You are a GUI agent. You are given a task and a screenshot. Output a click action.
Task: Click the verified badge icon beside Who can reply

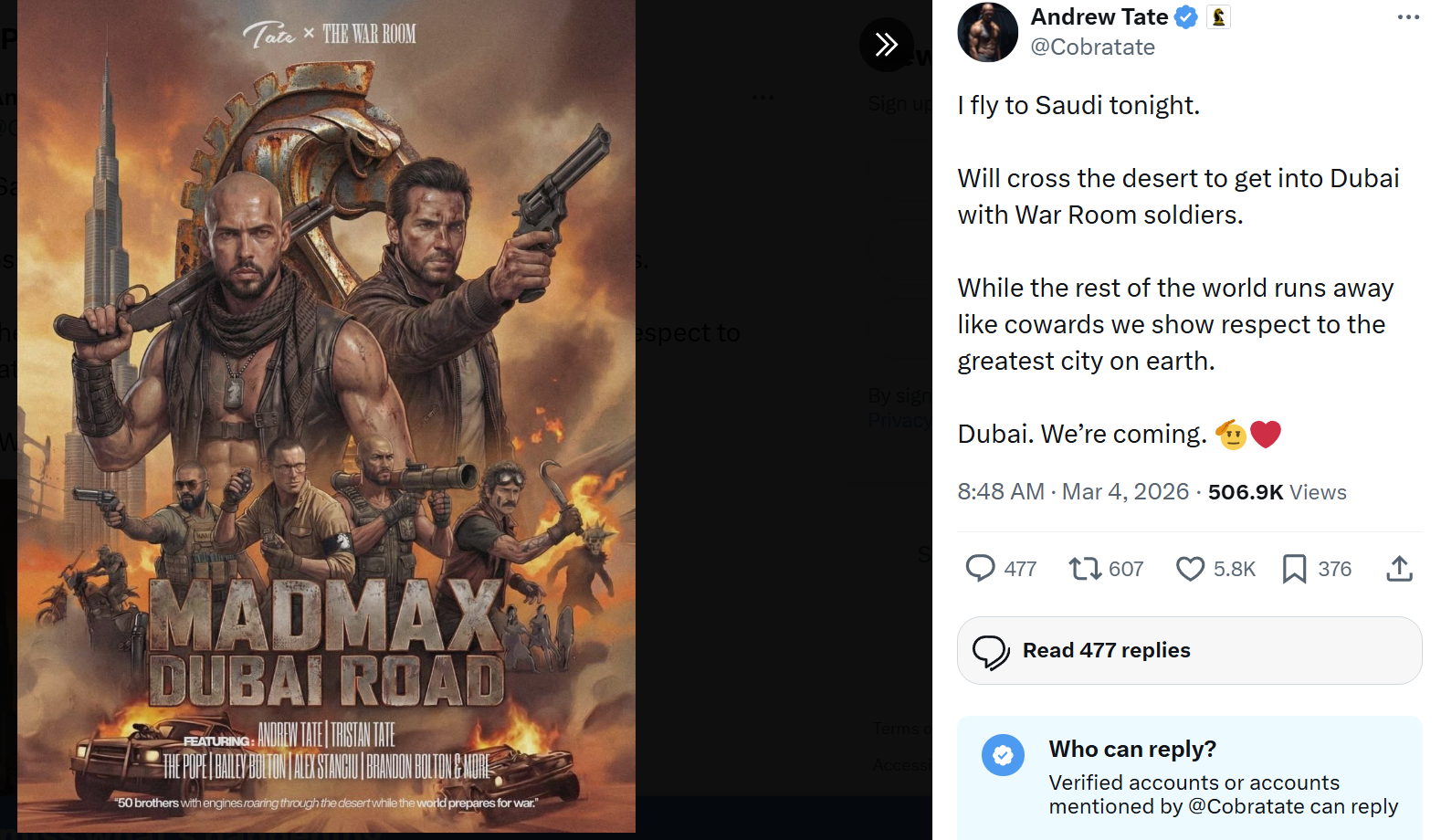[1003, 755]
